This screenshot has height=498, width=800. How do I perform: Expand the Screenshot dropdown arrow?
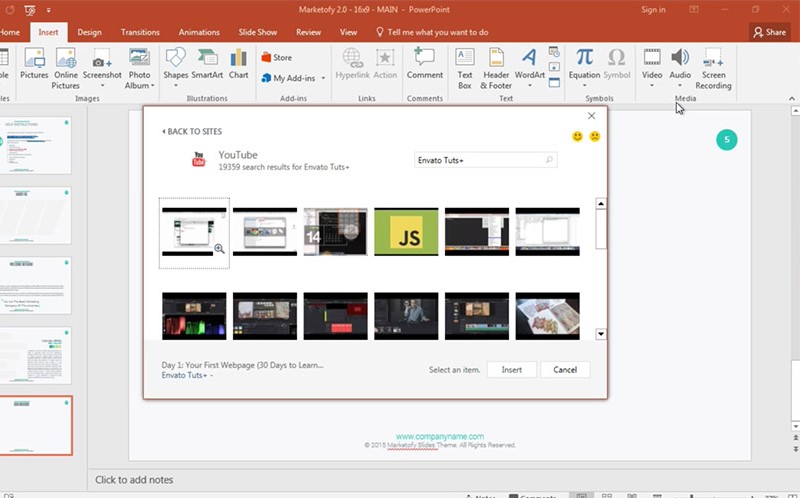tap(102, 86)
